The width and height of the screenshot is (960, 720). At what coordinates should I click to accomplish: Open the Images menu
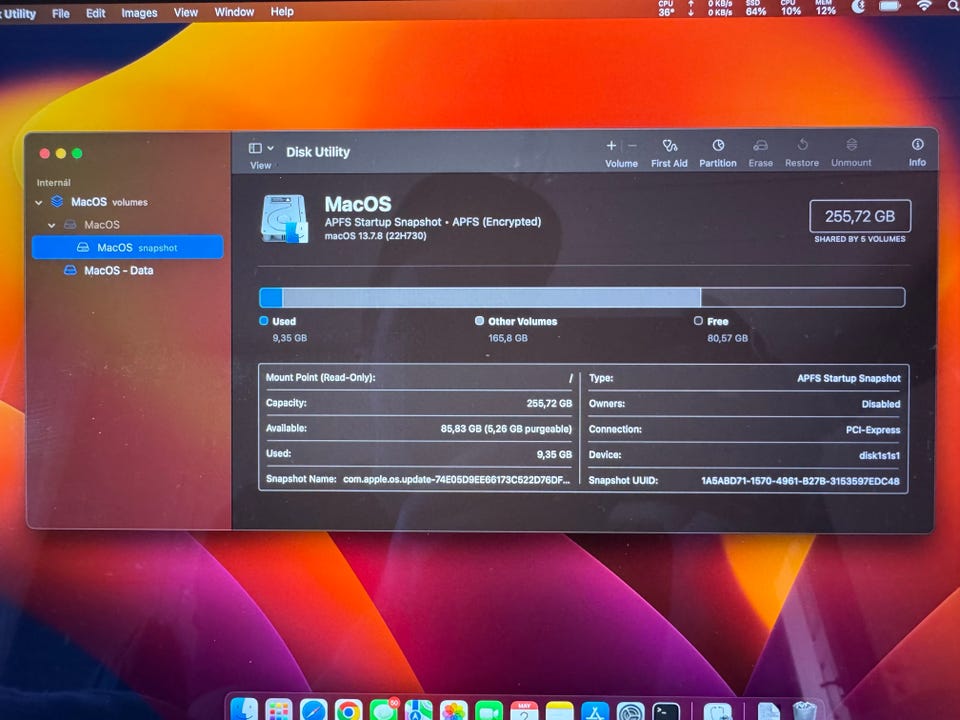coord(139,13)
